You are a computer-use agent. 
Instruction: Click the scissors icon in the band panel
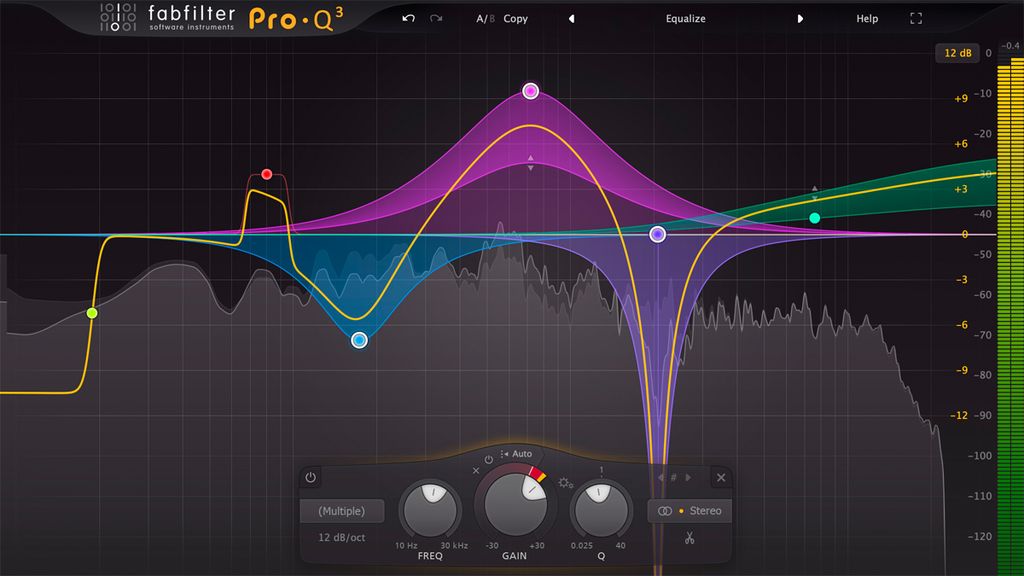pyautogui.click(x=688, y=538)
